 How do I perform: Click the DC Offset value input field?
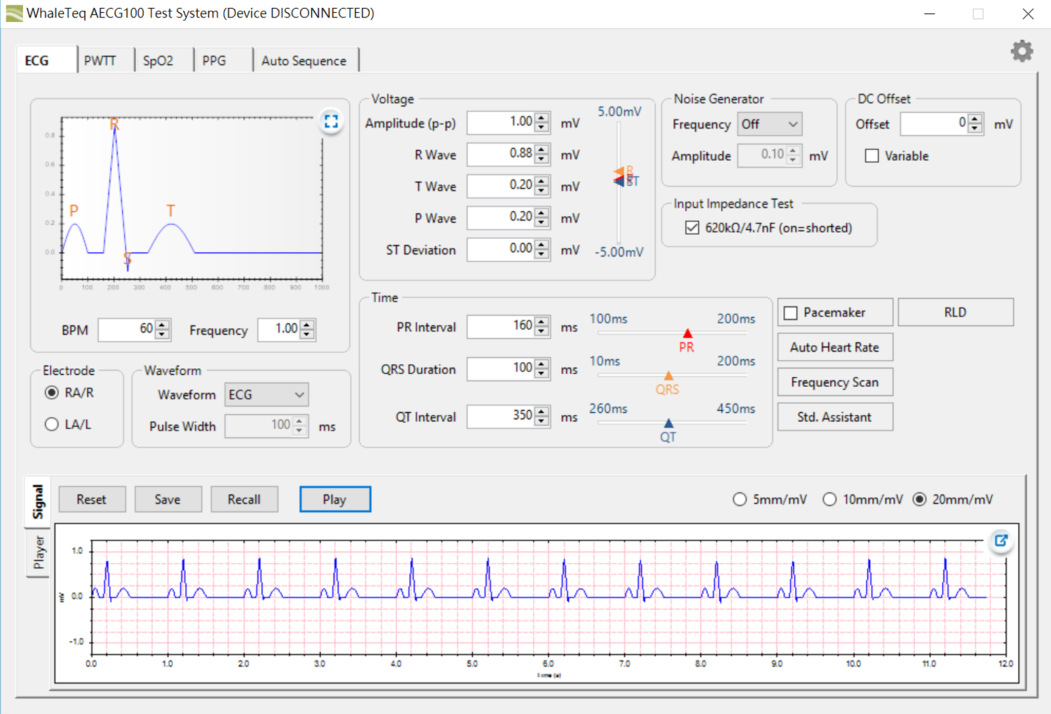(932, 123)
